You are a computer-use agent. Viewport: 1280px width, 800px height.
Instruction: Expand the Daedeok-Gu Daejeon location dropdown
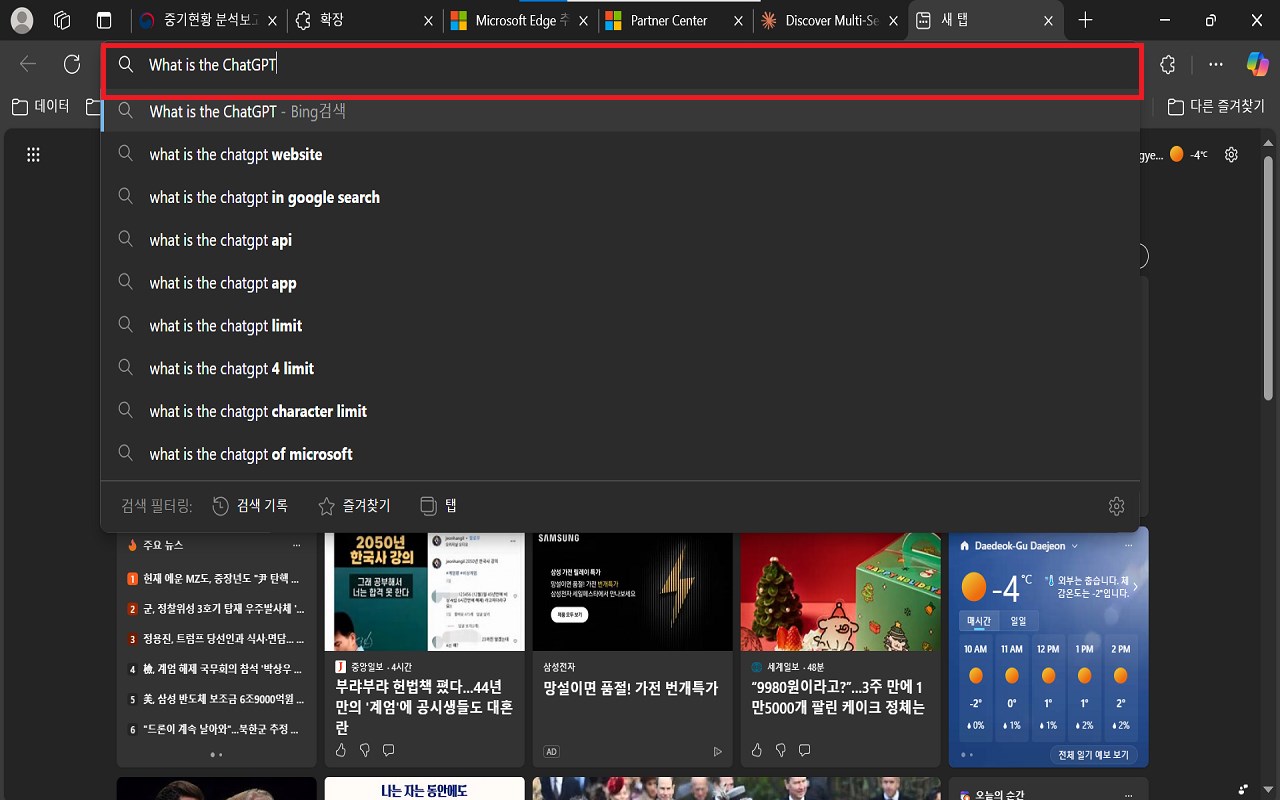(1075, 546)
